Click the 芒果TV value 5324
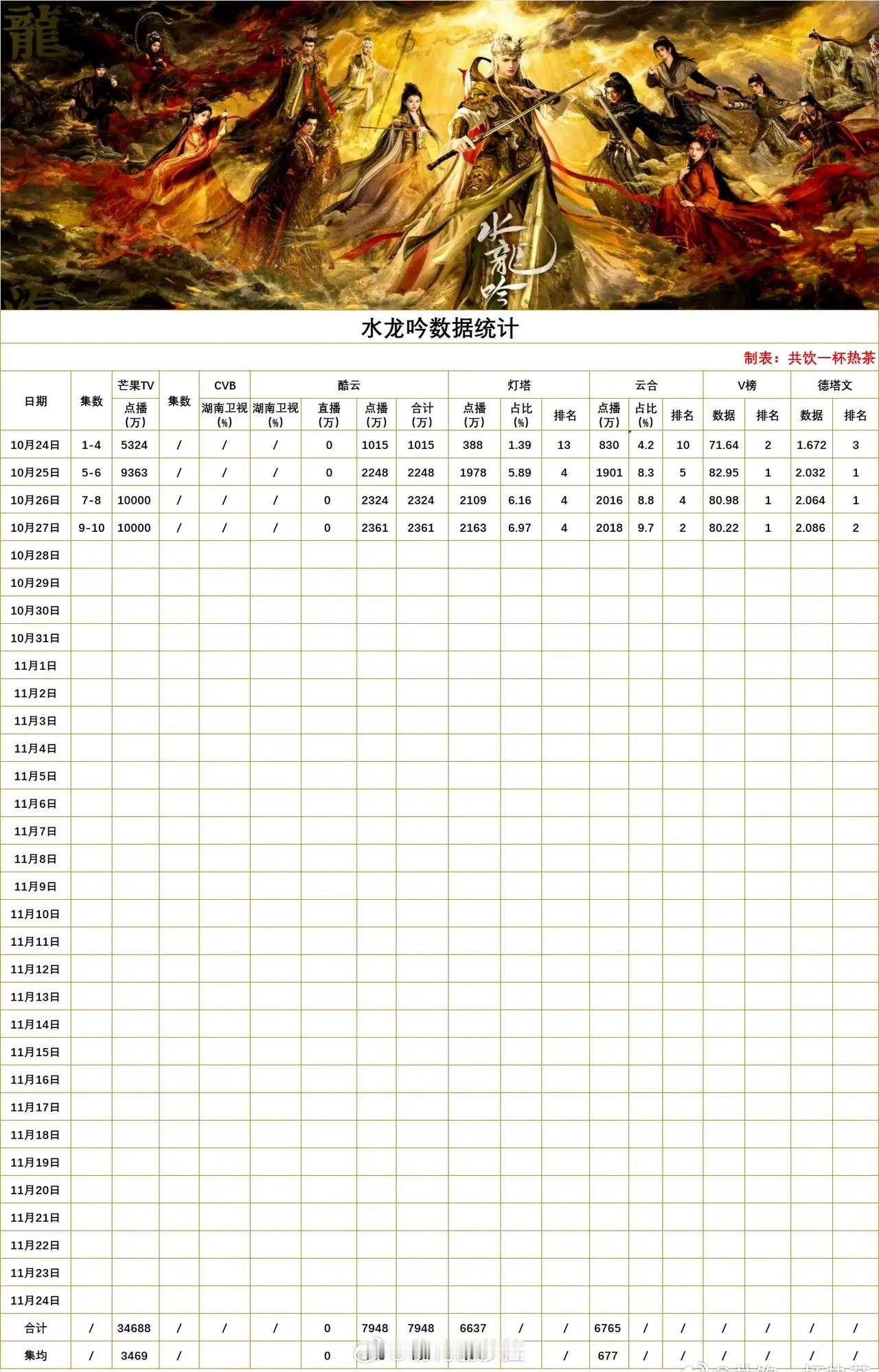879x1372 pixels. (135, 445)
